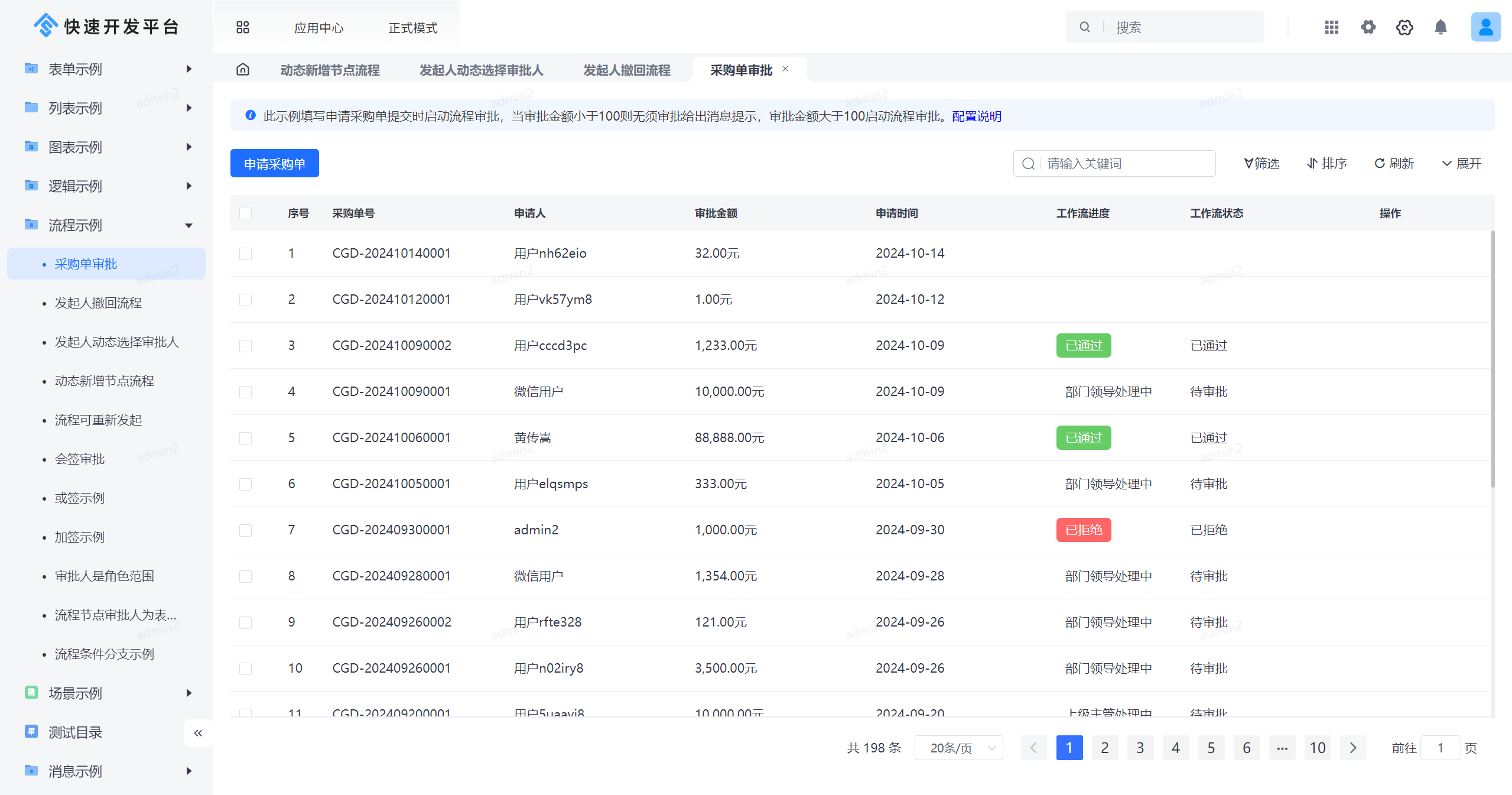Check the row for CGD-202410140001

pos(246,254)
